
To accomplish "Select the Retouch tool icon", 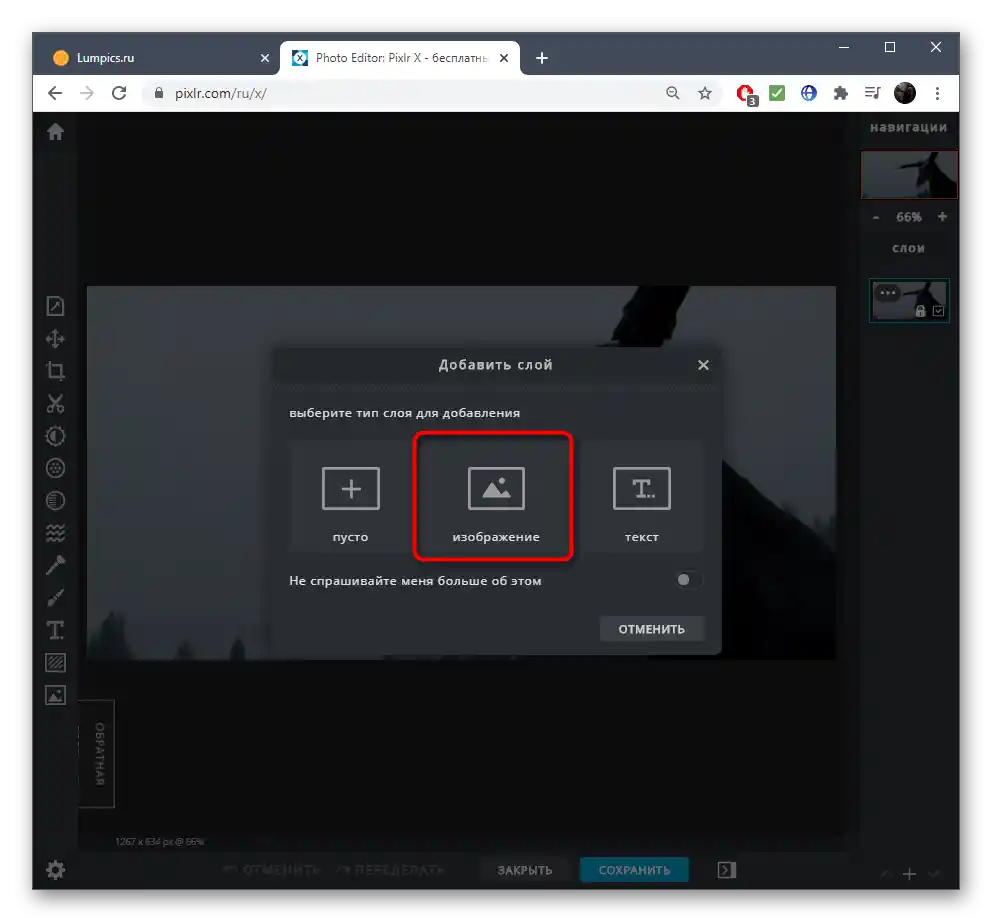I will 55,565.
